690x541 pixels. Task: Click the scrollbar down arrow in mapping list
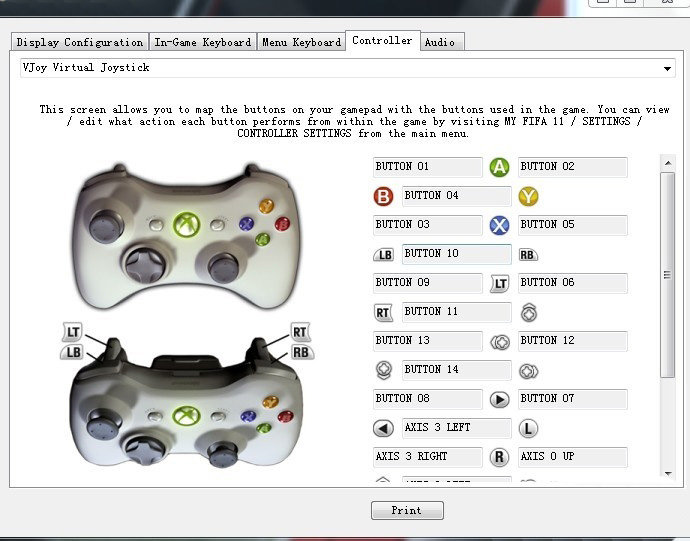click(668, 474)
